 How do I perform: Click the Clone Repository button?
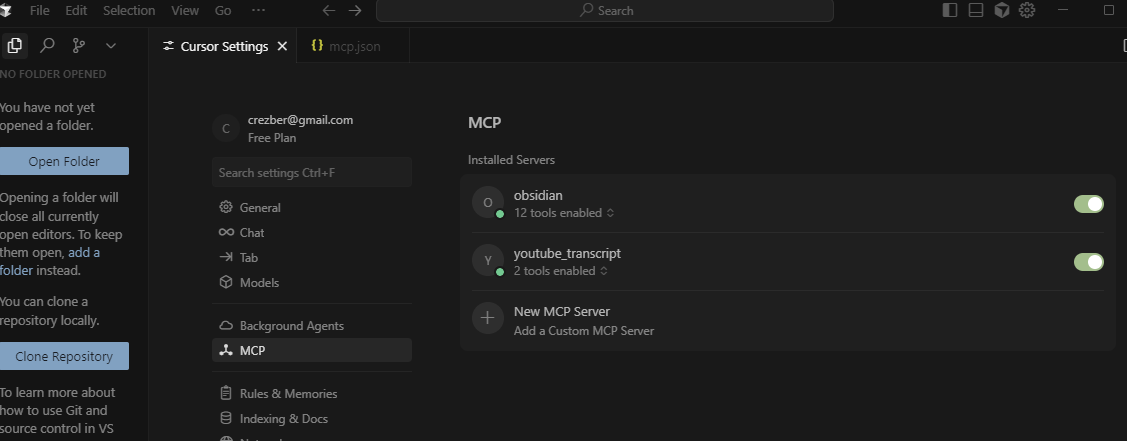tap(64, 356)
